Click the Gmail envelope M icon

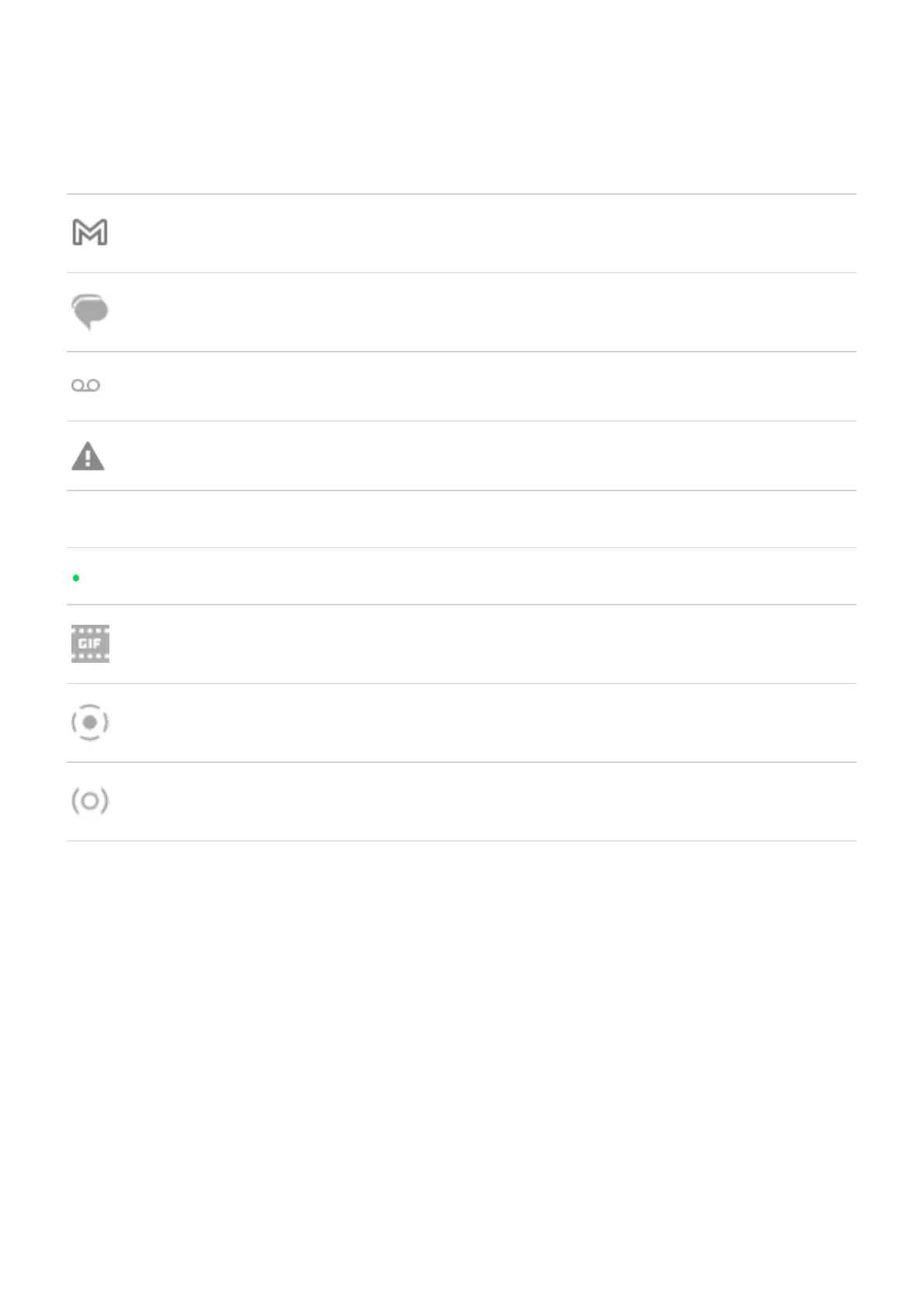[x=90, y=232]
